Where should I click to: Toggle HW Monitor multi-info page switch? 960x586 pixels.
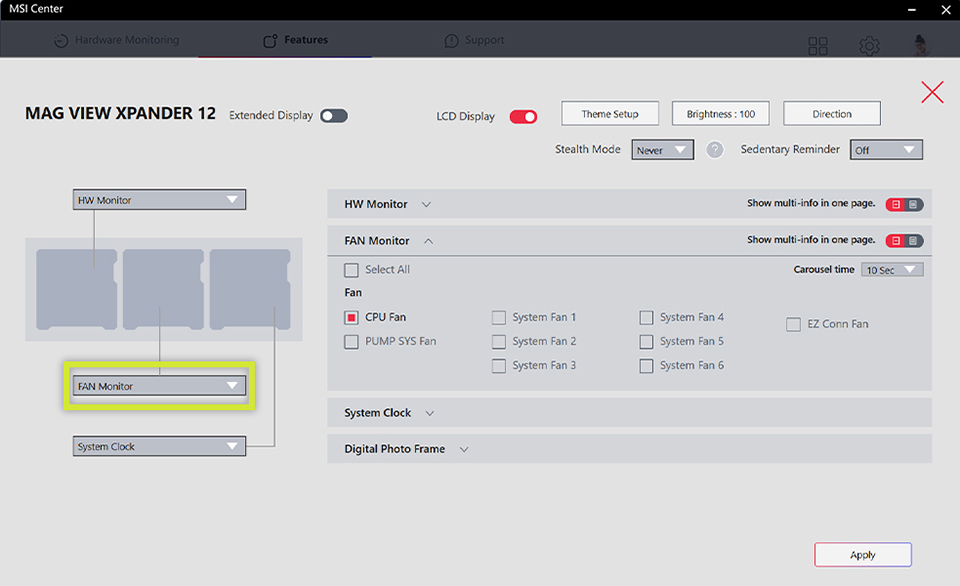pos(904,204)
